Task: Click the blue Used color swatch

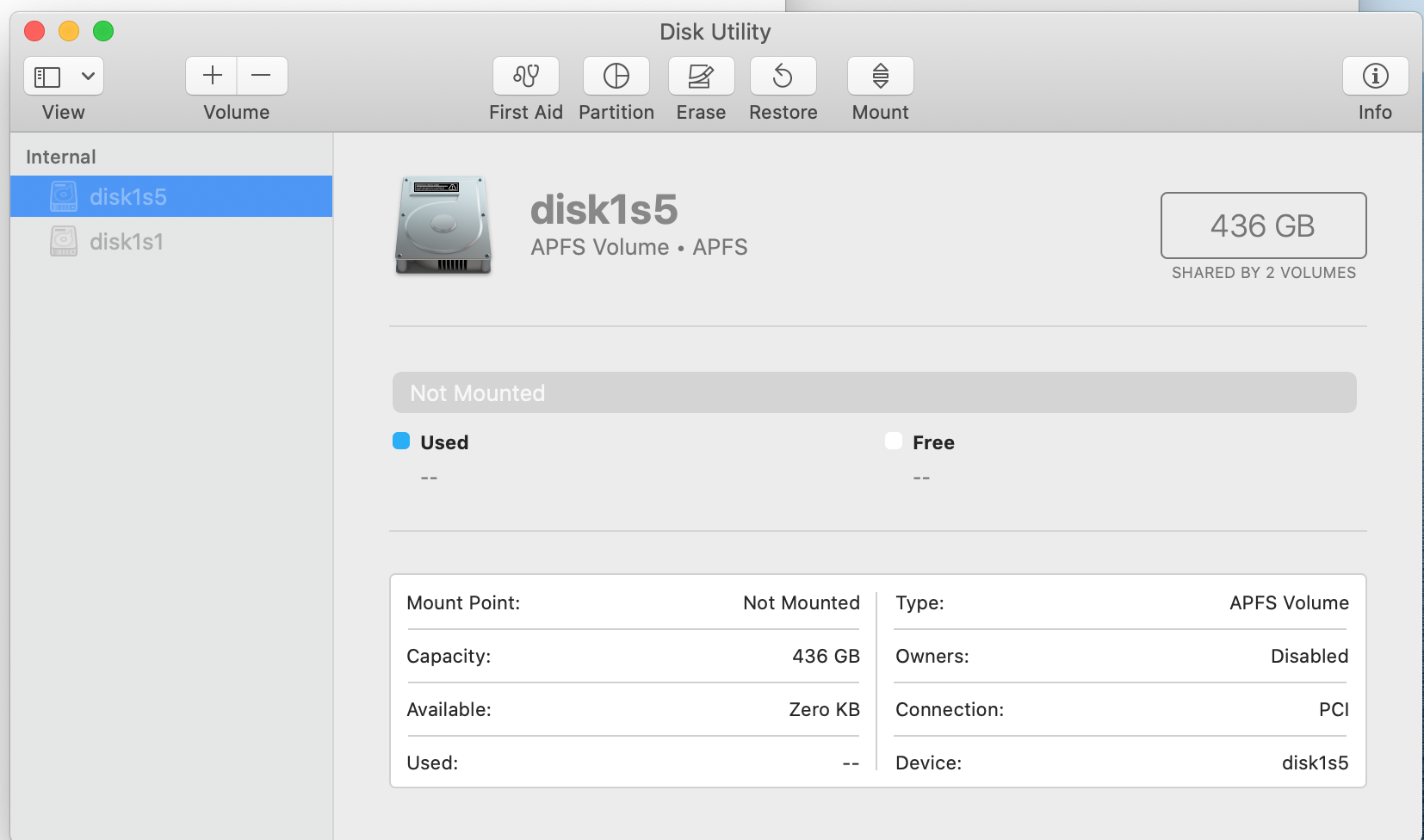Action: pyautogui.click(x=401, y=442)
